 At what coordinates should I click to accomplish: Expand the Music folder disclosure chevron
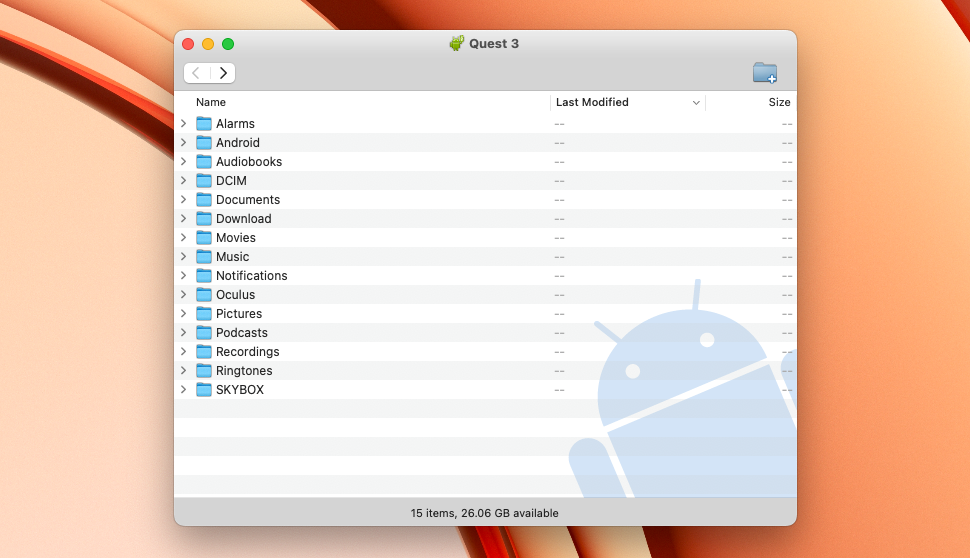183,257
